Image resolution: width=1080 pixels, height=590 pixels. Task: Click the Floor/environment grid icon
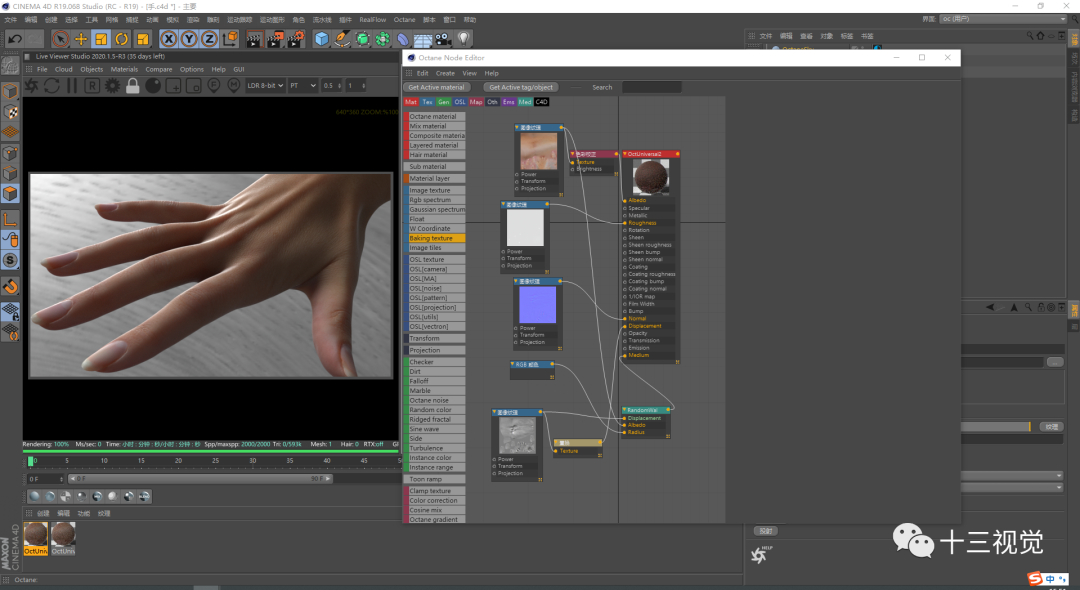pos(423,39)
